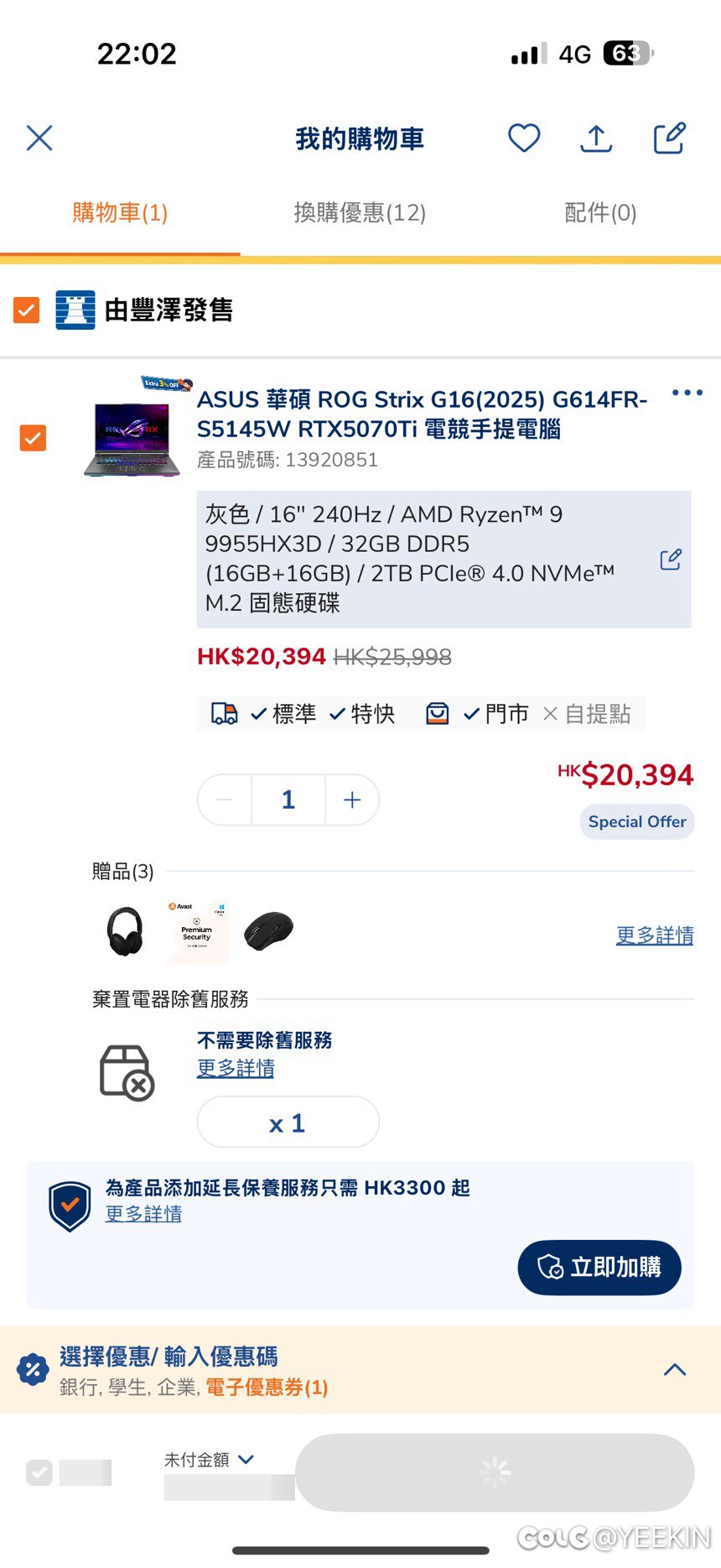Expand the 未付金額 dropdown arrow
The width and height of the screenshot is (721, 1568).
tap(246, 1459)
